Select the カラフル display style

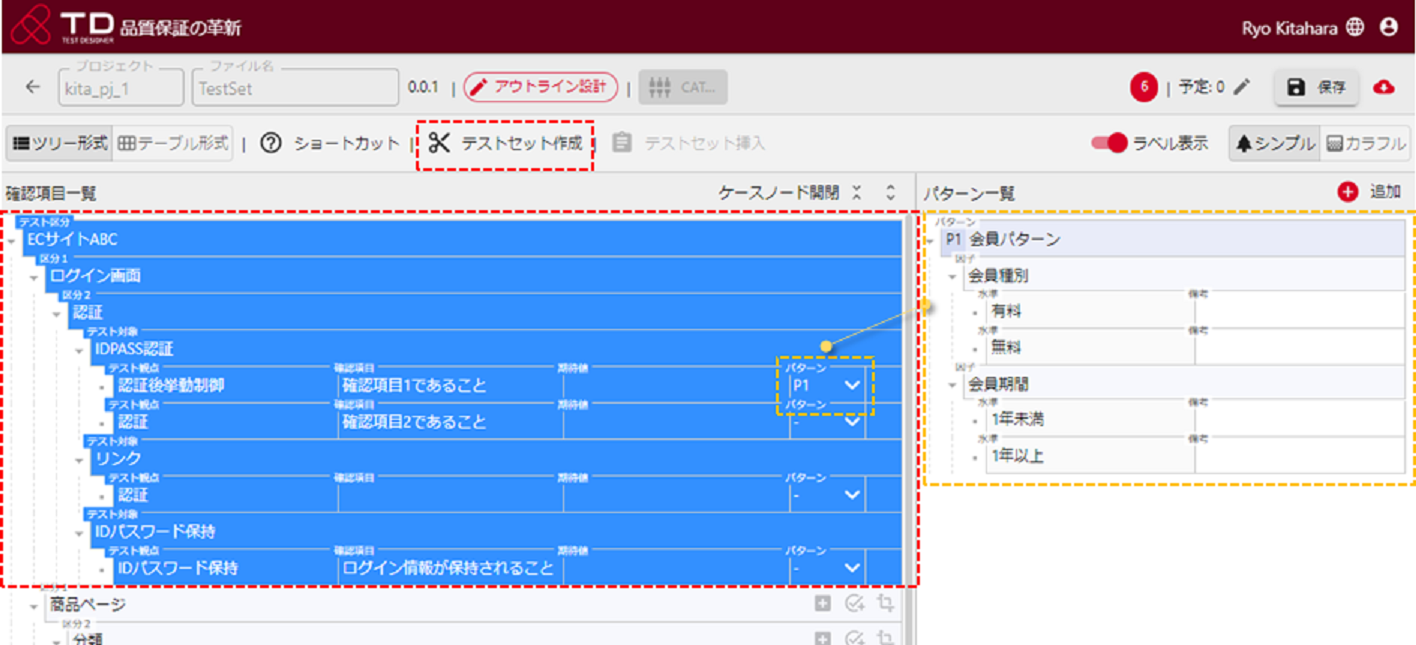pyautogui.click(x=1365, y=143)
